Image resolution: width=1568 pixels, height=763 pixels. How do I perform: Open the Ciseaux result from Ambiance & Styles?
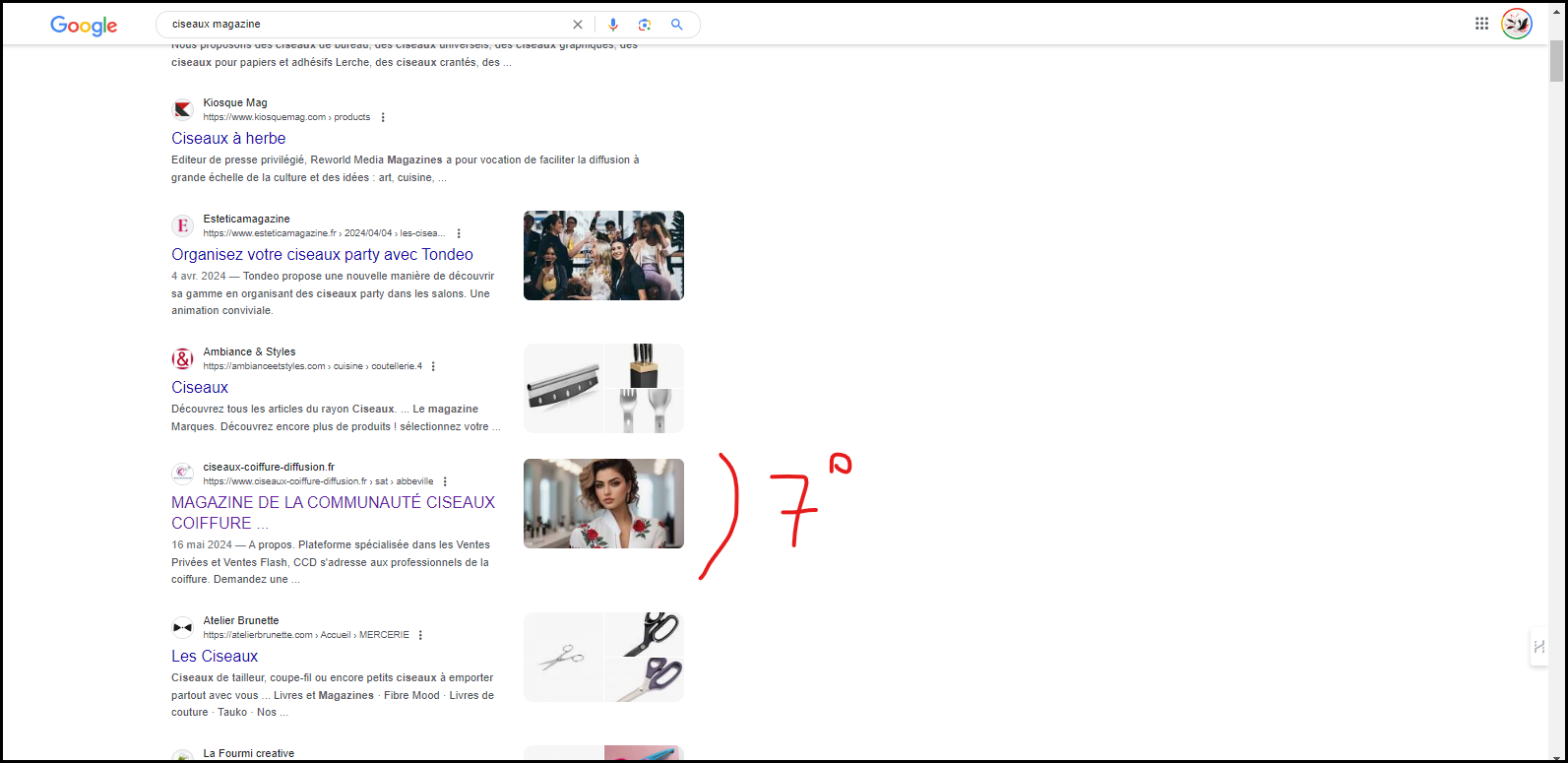(x=200, y=388)
